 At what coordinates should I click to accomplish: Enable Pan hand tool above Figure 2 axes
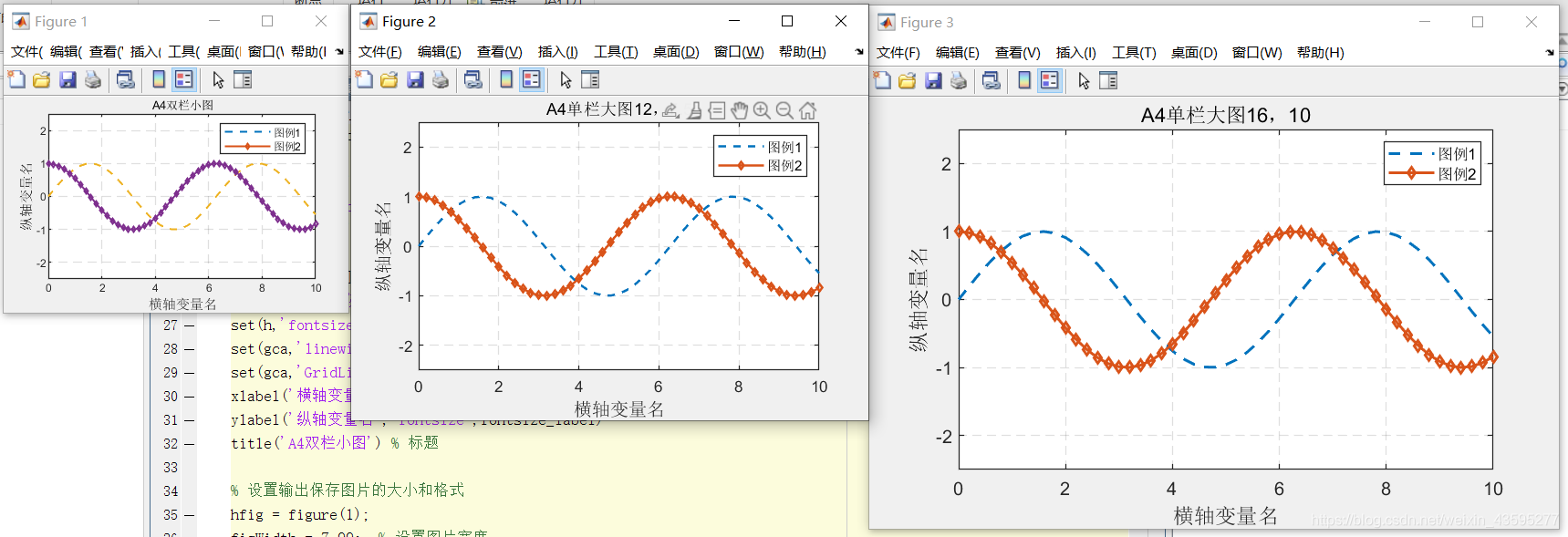click(x=740, y=110)
